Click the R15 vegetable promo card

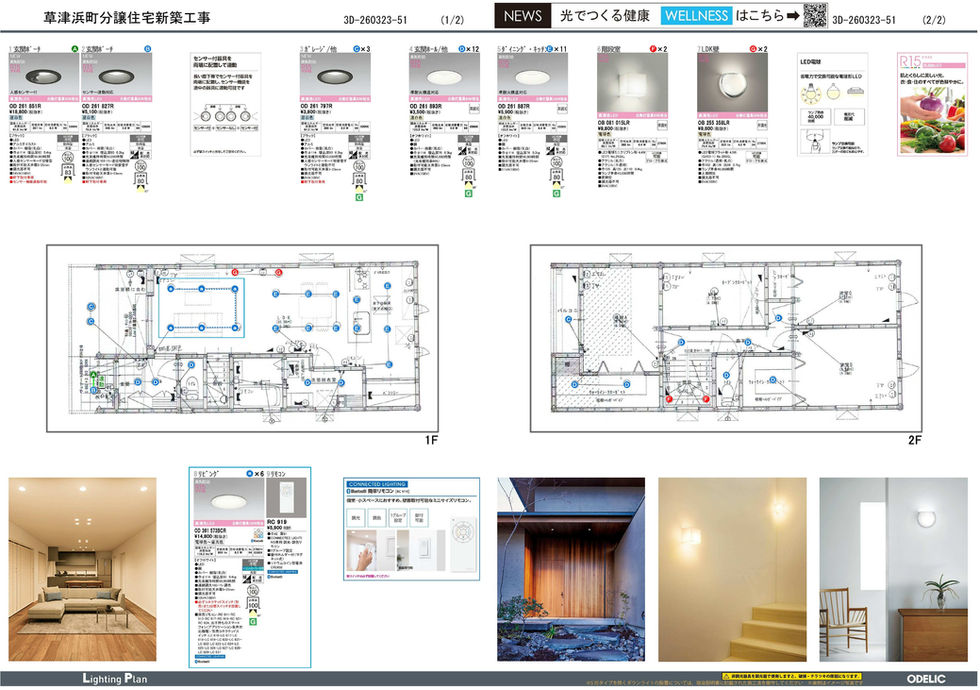coord(932,104)
